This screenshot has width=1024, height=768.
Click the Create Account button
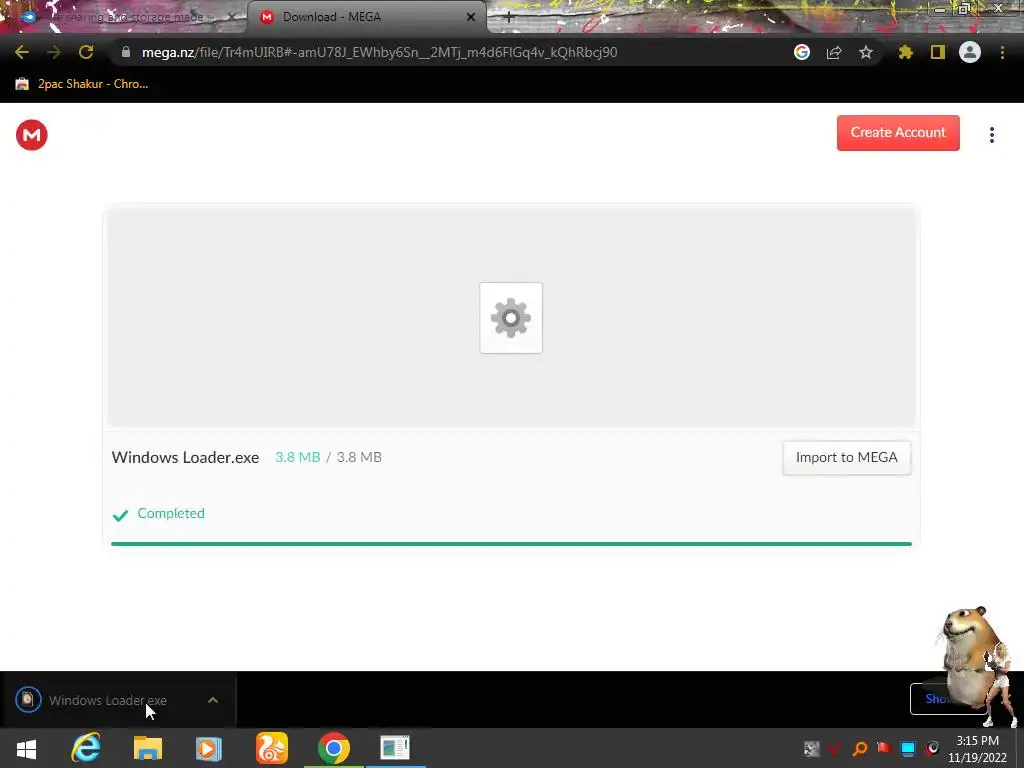898,133
